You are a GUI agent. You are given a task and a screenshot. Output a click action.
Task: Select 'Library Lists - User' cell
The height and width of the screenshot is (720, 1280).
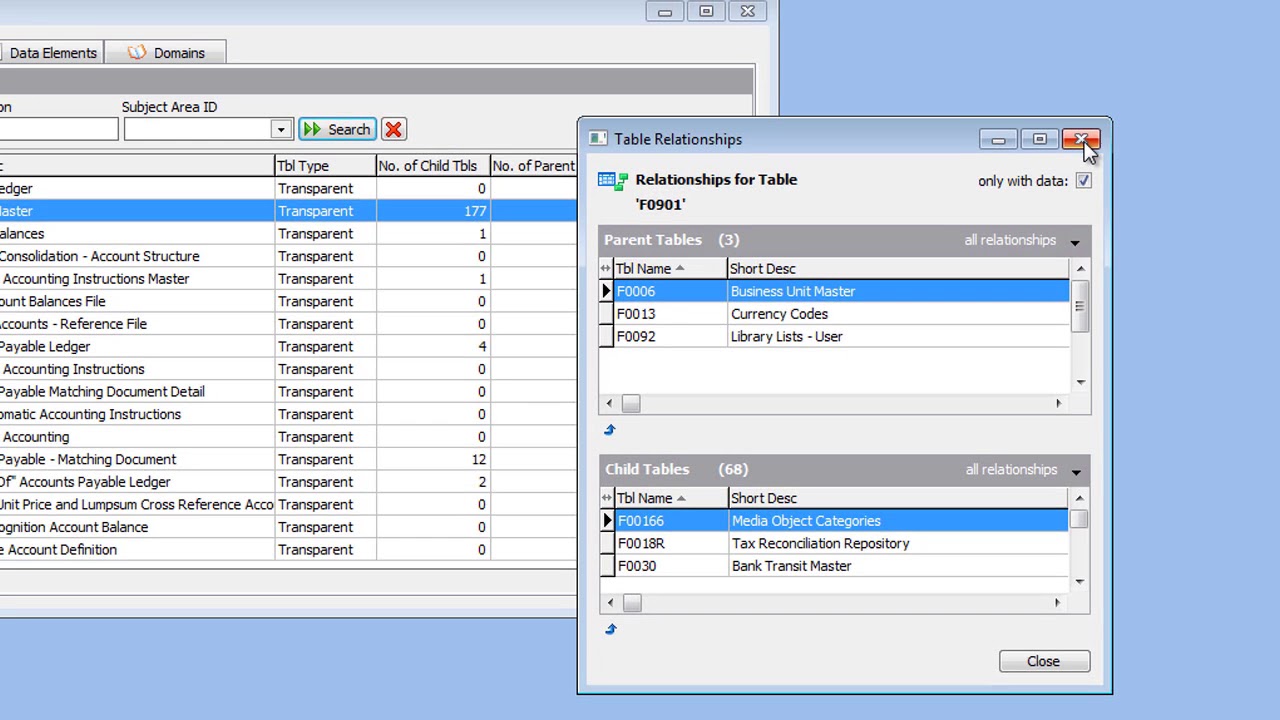pos(898,337)
